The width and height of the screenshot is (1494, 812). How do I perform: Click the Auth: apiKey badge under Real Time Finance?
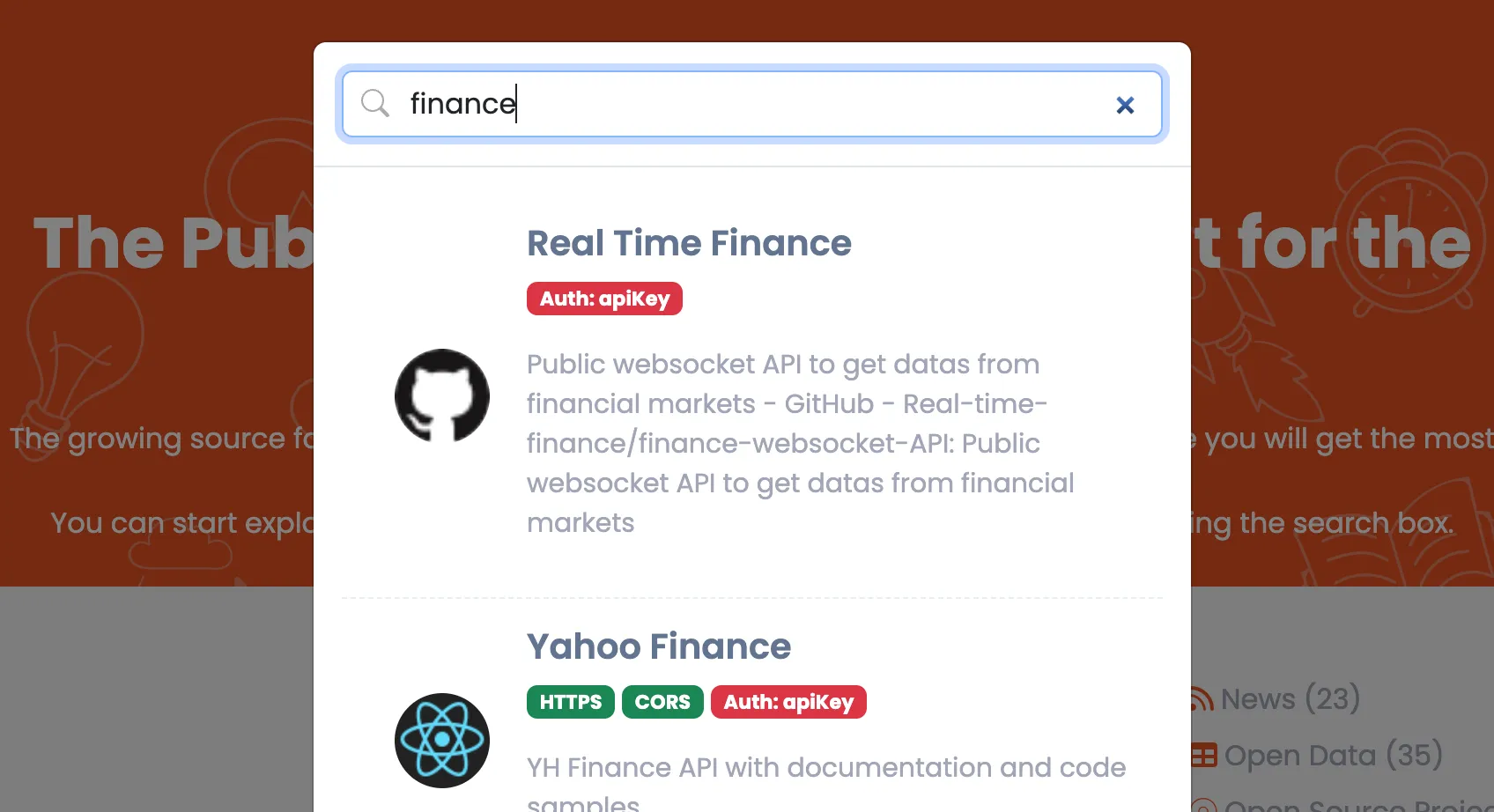pyautogui.click(x=604, y=299)
